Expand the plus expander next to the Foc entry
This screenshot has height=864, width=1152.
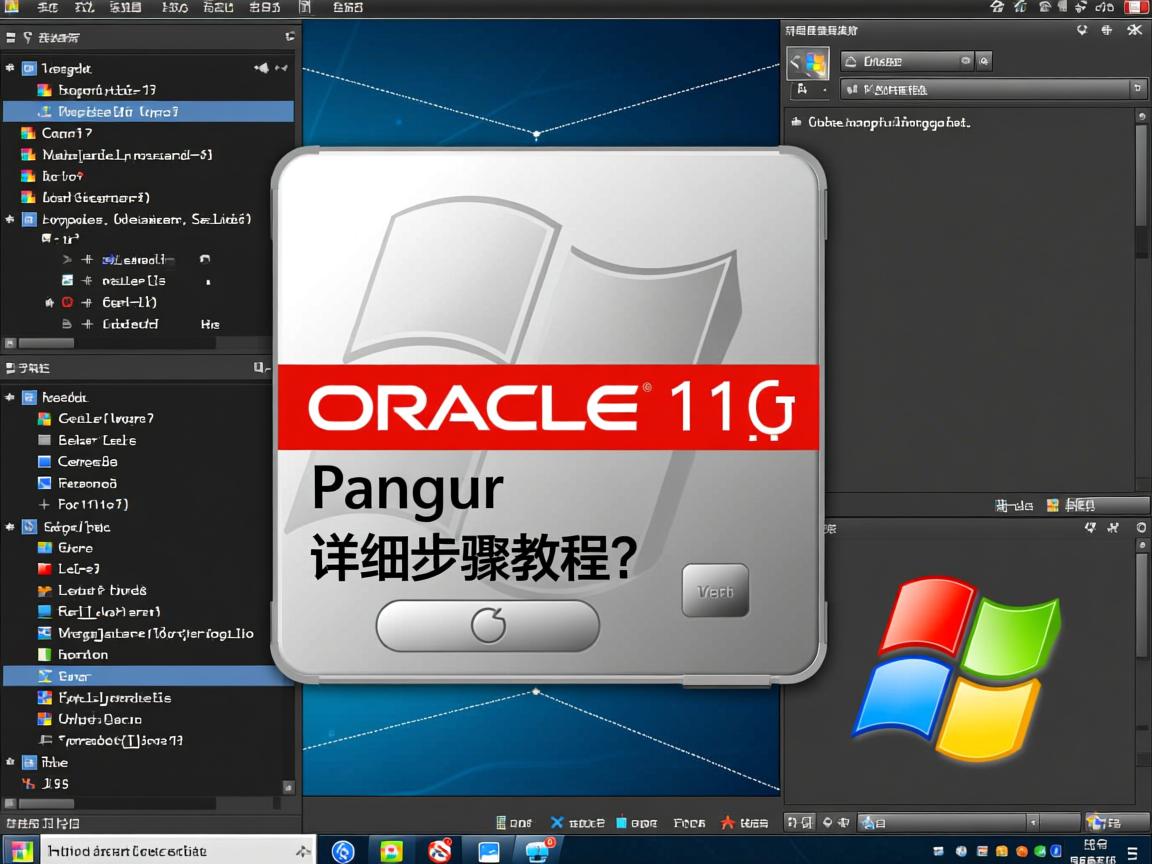click(44, 505)
